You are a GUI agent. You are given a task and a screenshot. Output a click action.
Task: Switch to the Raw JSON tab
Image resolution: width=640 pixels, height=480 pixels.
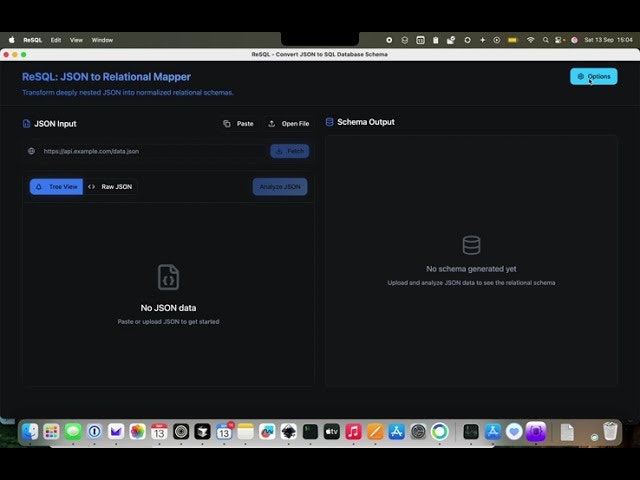[x=110, y=187]
